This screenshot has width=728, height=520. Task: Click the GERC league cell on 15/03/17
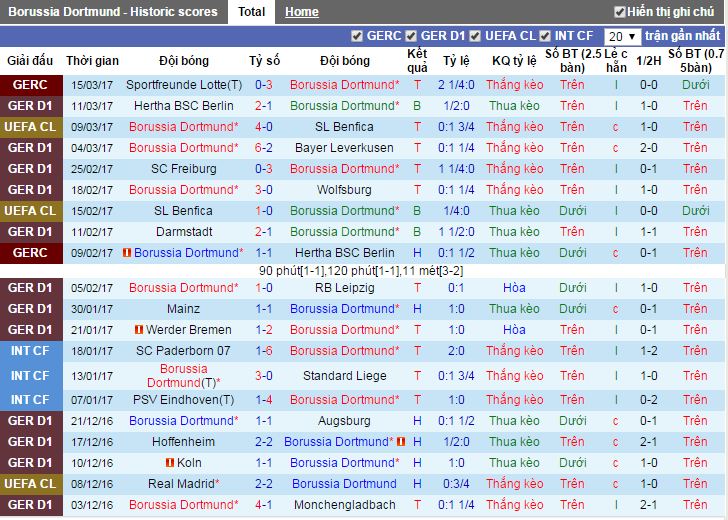point(31,85)
